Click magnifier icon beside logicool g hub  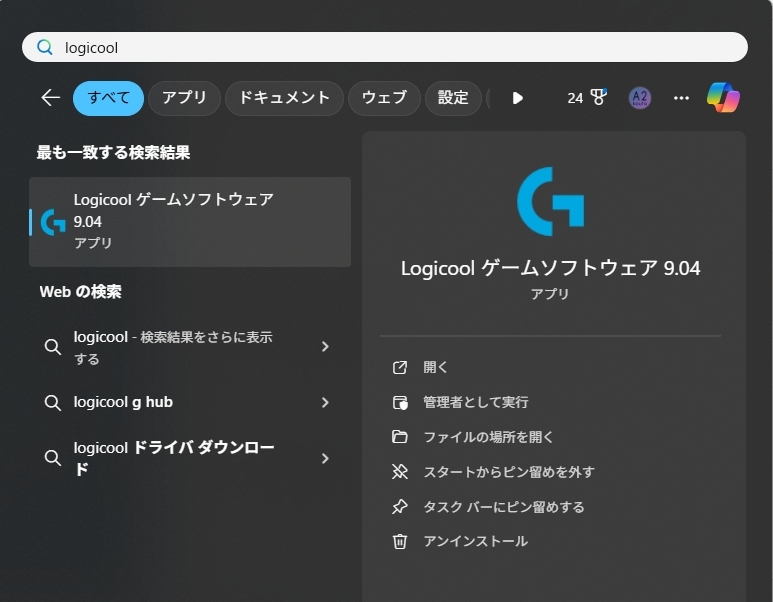(x=52, y=403)
